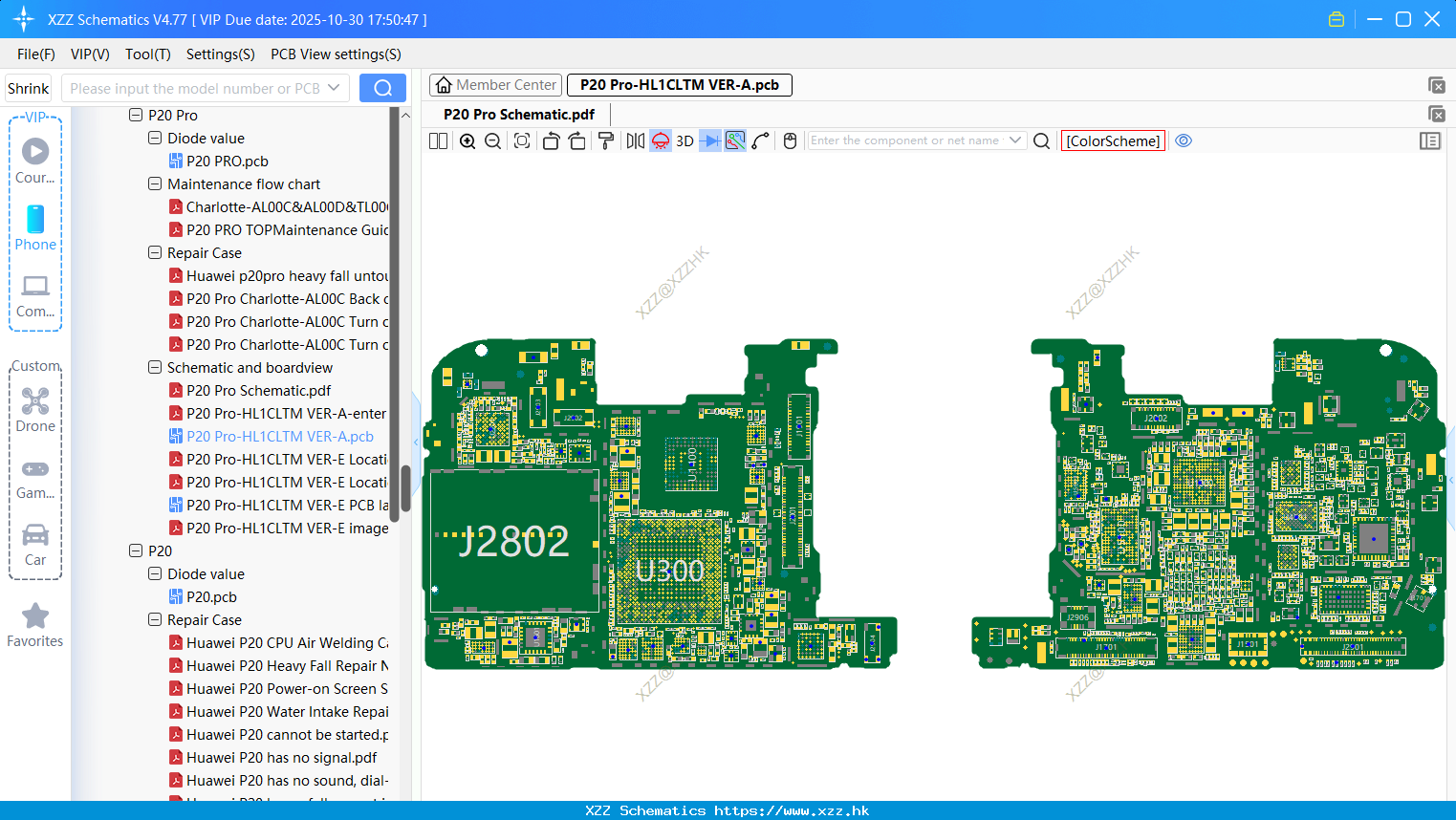The image size is (1456, 820).
Task: Select the paint roller highlight tool
Action: click(x=605, y=140)
